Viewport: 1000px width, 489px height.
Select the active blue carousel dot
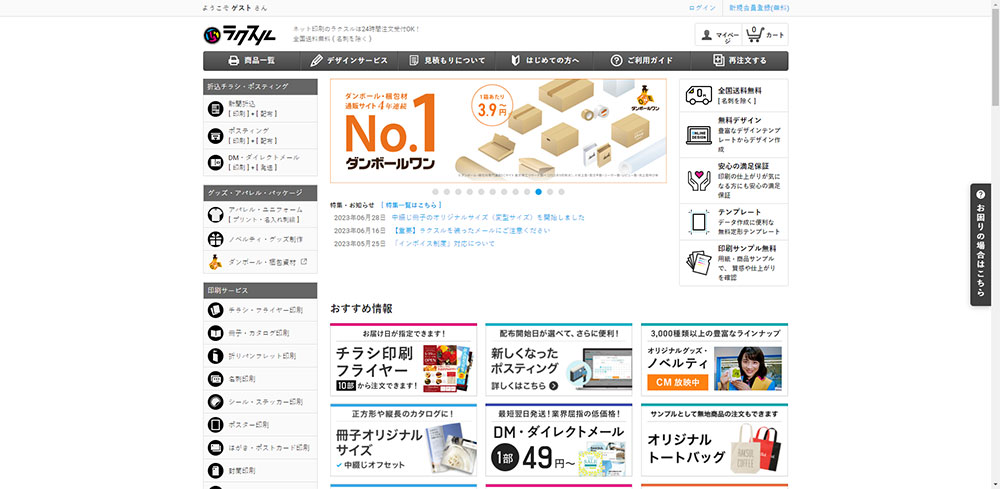539,191
